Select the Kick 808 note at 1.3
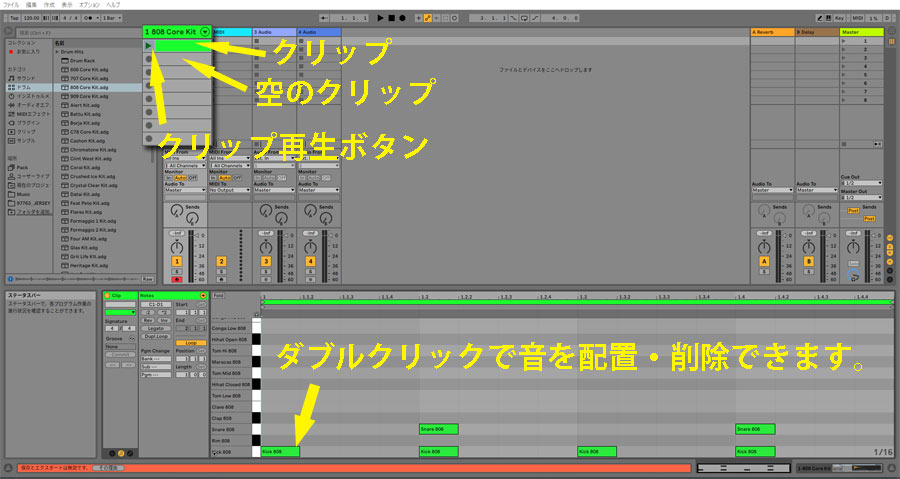900x479 pixels. (597, 451)
